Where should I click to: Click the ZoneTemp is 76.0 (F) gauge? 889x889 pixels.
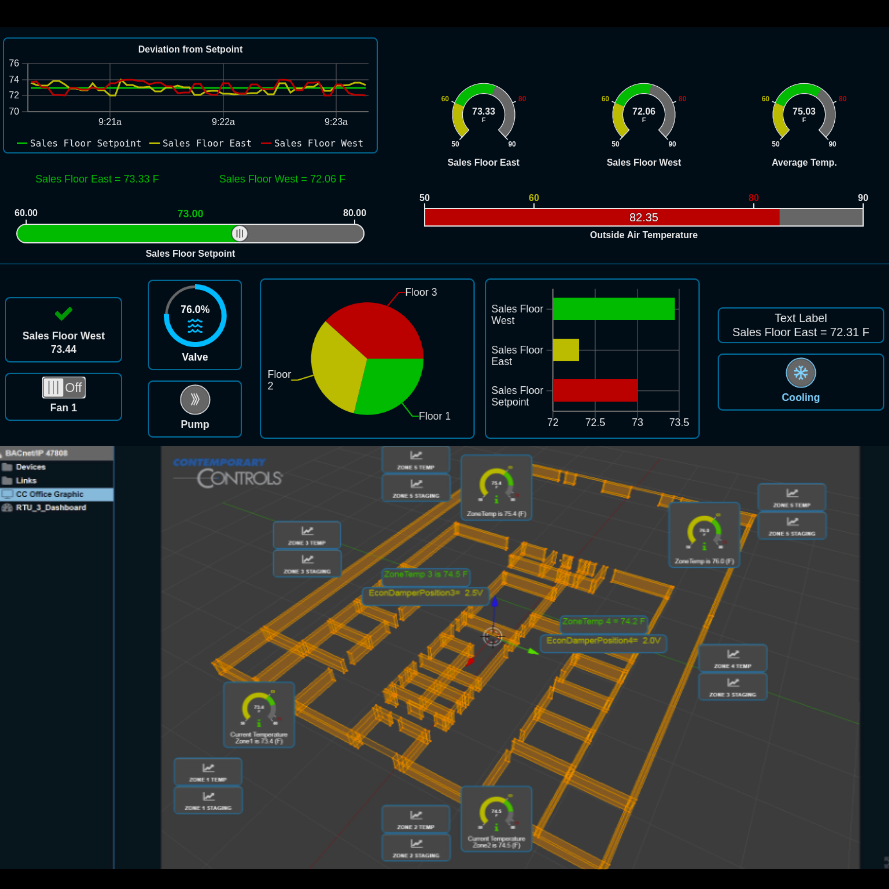704,535
